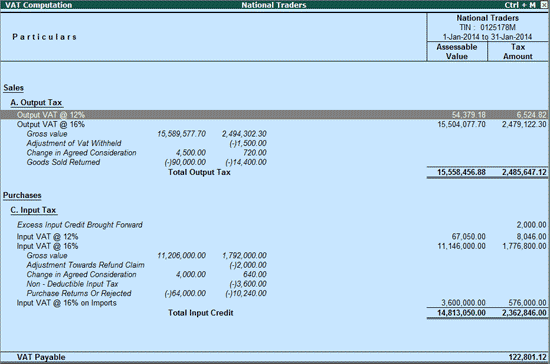Image resolution: width=550 pixels, height=364 pixels.
Task: Click Purchase Returns Or Rejected entry
Action: point(79,294)
